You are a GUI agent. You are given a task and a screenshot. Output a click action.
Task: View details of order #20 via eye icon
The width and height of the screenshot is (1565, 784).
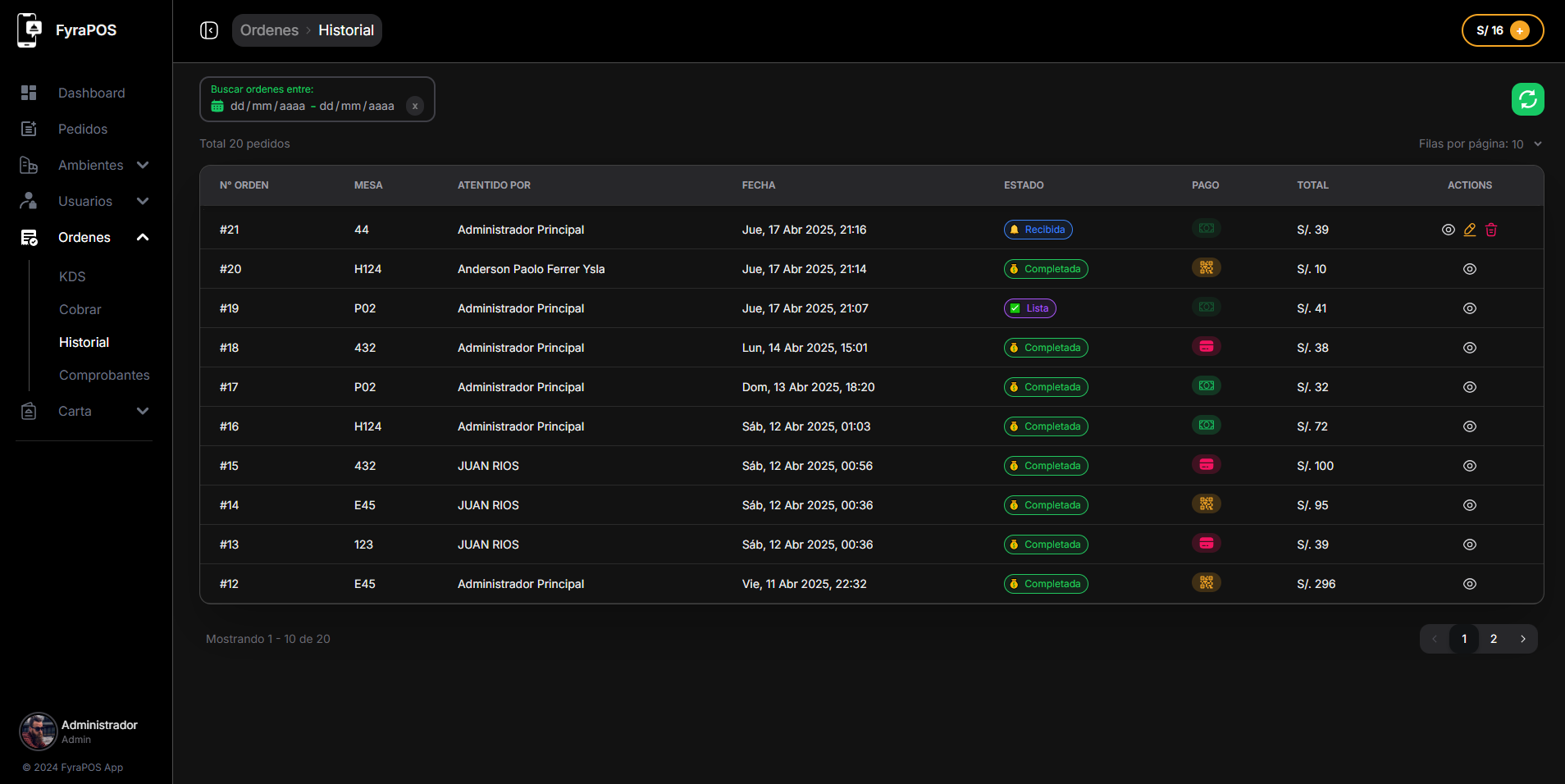point(1470,269)
